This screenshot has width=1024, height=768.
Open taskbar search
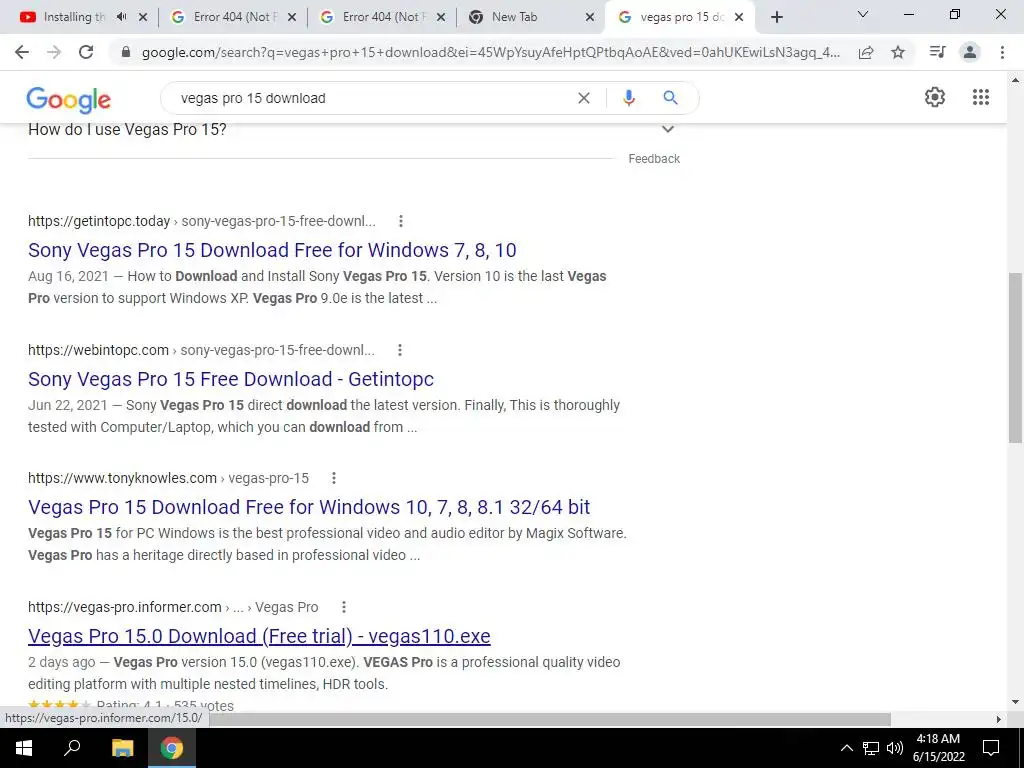[72, 748]
